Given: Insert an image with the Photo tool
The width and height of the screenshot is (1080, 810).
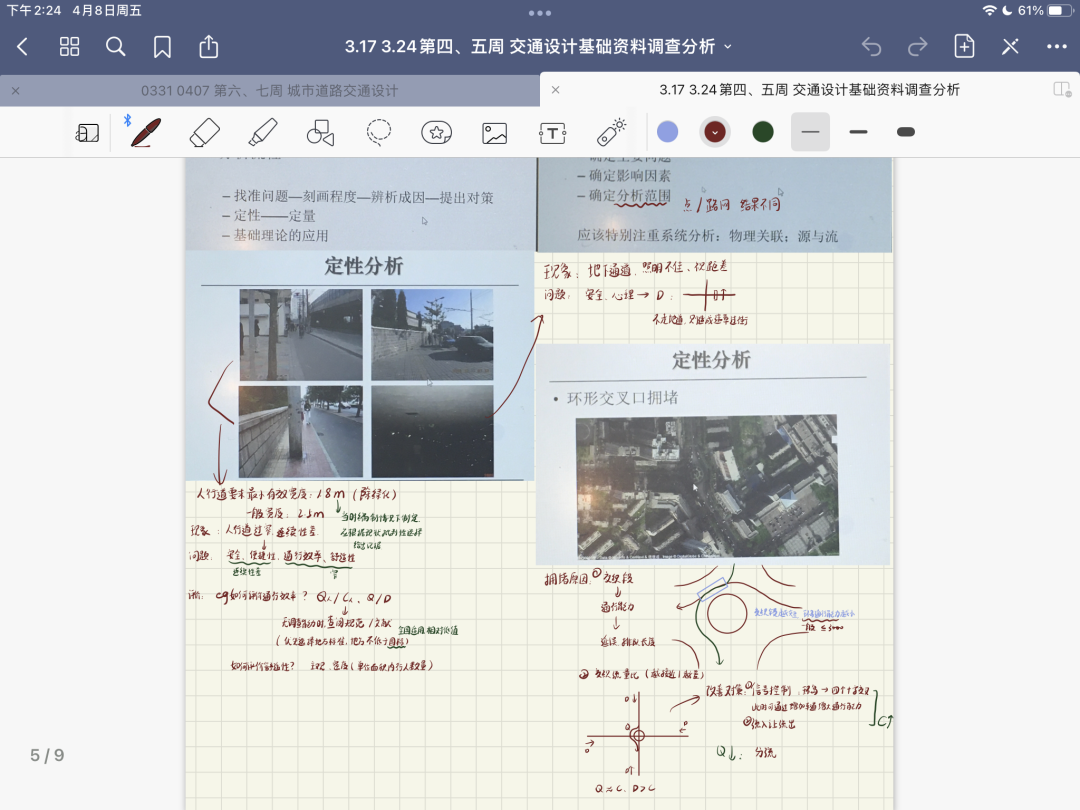Looking at the screenshot, I should pos(494,132).
